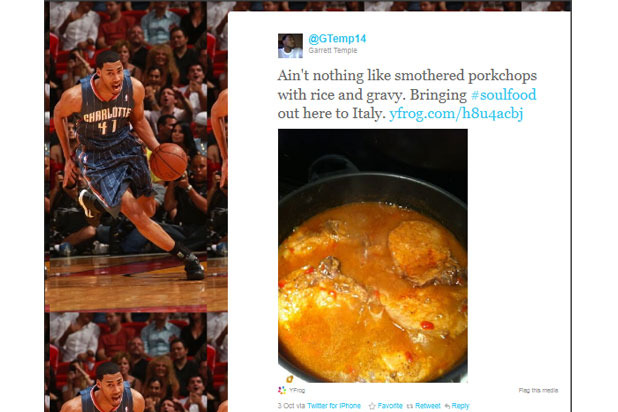The image size is (618, 412).
Task: Open the Twitter for iPhone link
Action: [333, 406]
